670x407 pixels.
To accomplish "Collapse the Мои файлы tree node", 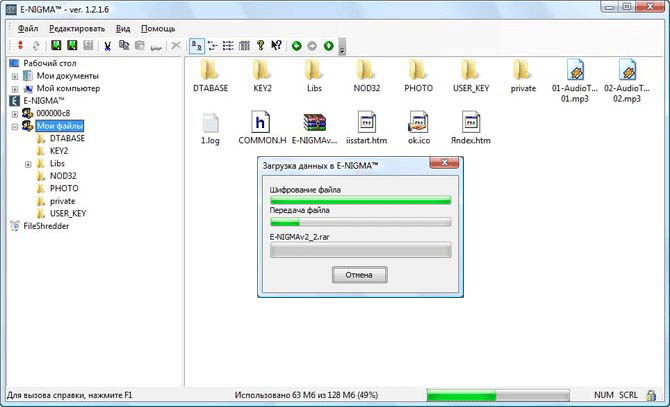I will click(x=15, y=126).
